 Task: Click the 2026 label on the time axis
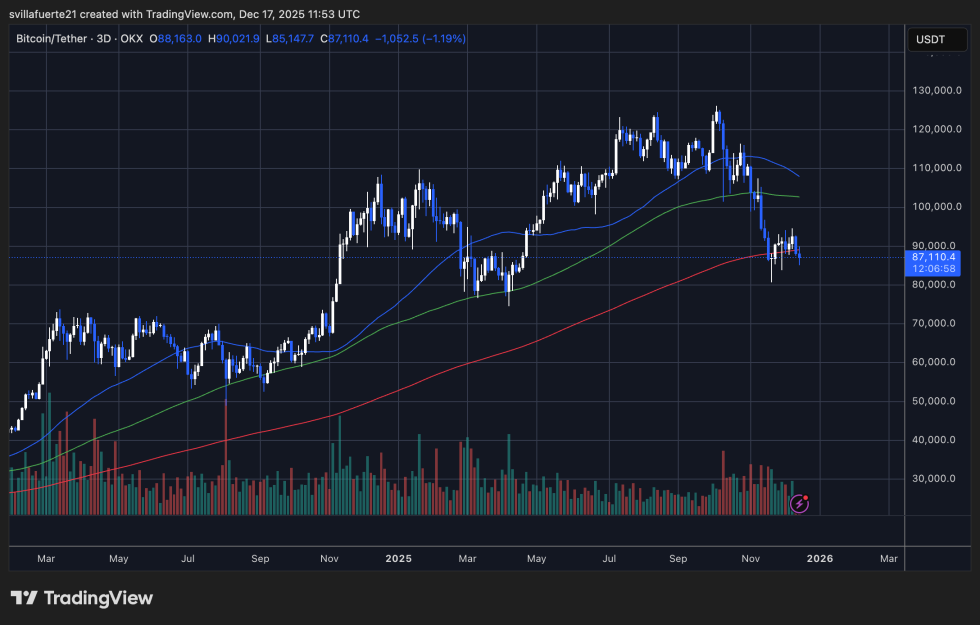click(x=820, y=559)
